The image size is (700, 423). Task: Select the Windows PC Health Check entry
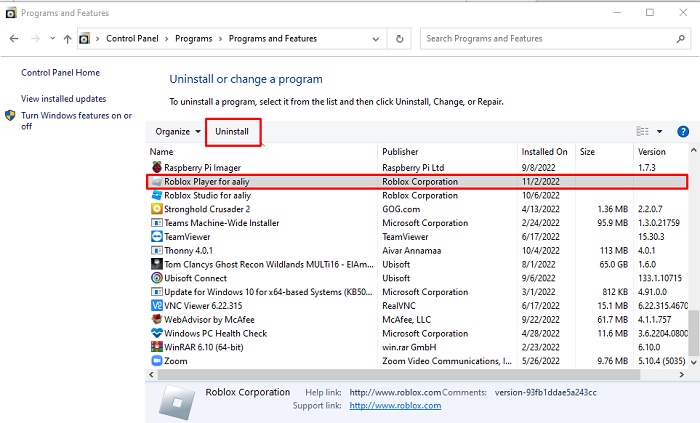point(215,334)
